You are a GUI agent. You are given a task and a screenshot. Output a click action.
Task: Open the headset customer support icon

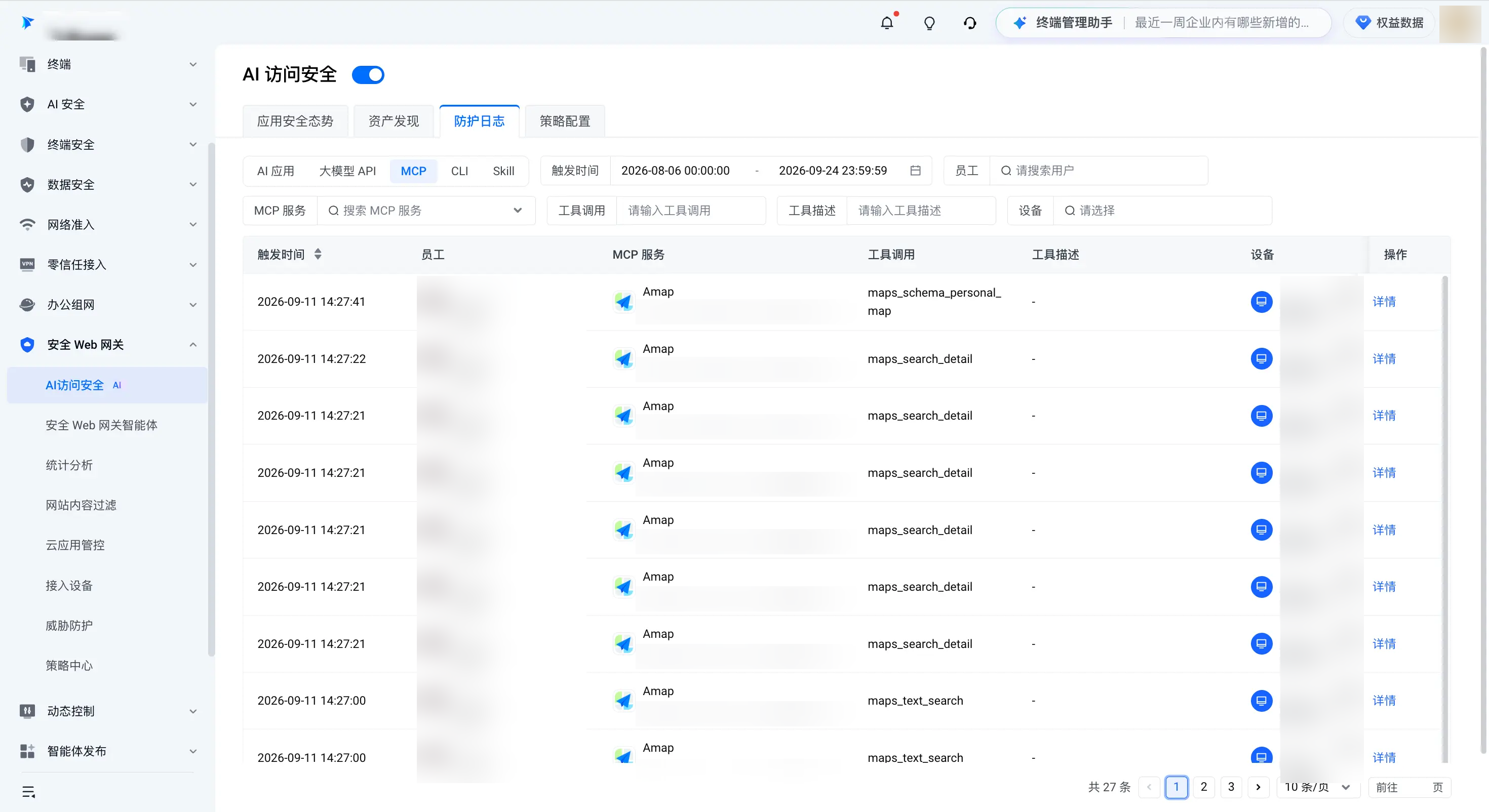970,23
